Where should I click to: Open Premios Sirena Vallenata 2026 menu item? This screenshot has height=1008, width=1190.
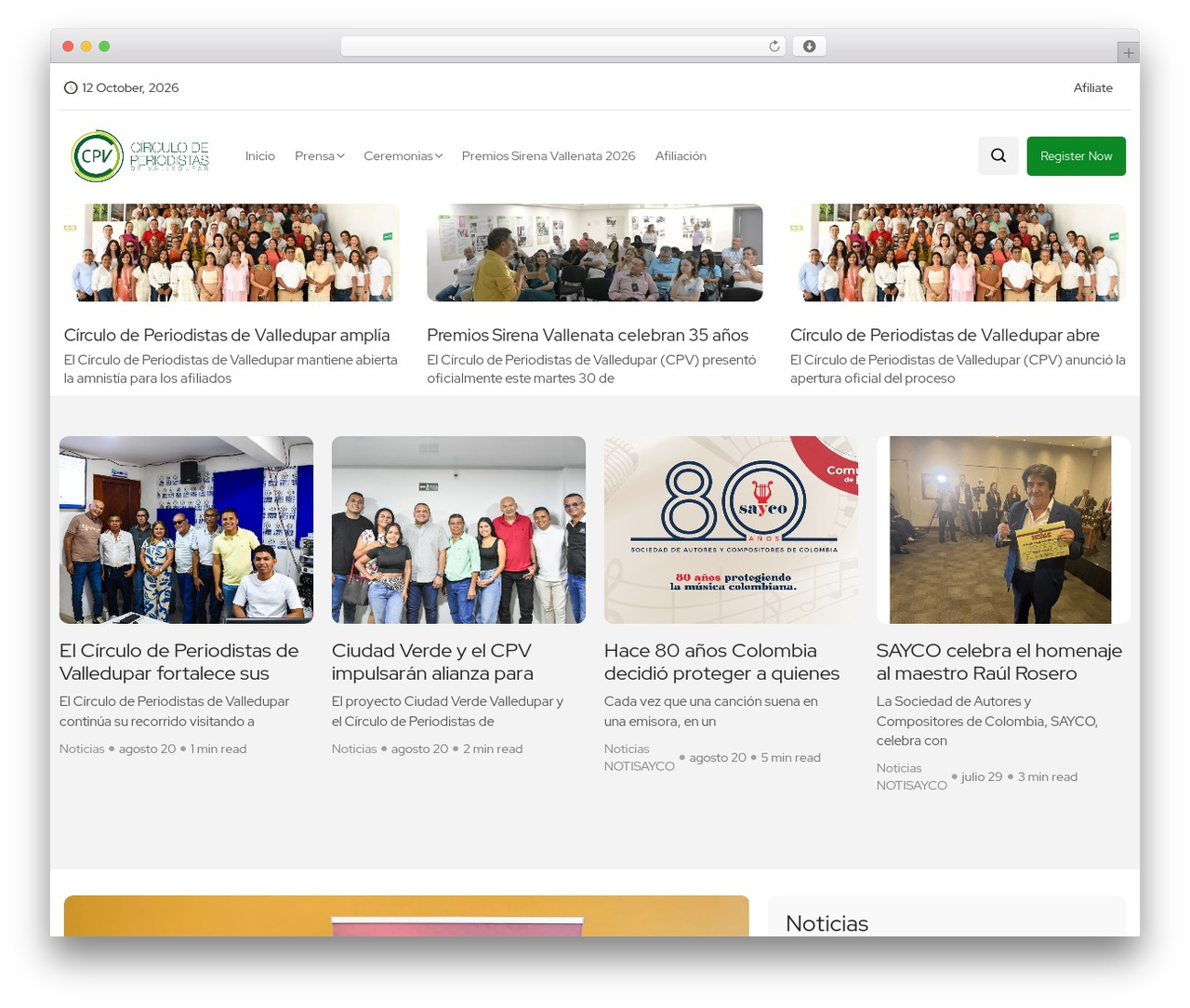(x=549, y=156)
